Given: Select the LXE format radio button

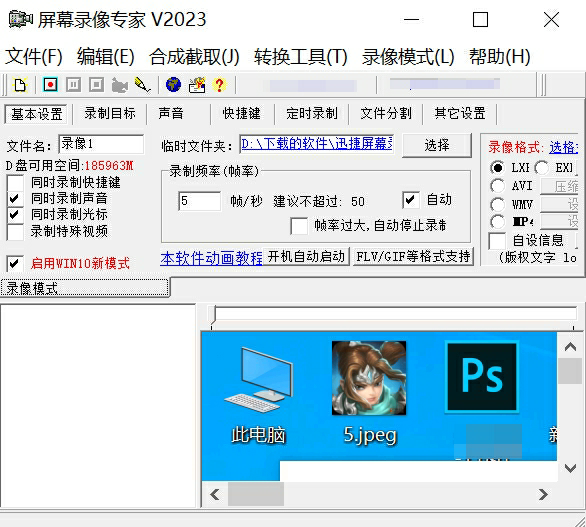Looking at the screenshot, I should (x=497, y=168).
